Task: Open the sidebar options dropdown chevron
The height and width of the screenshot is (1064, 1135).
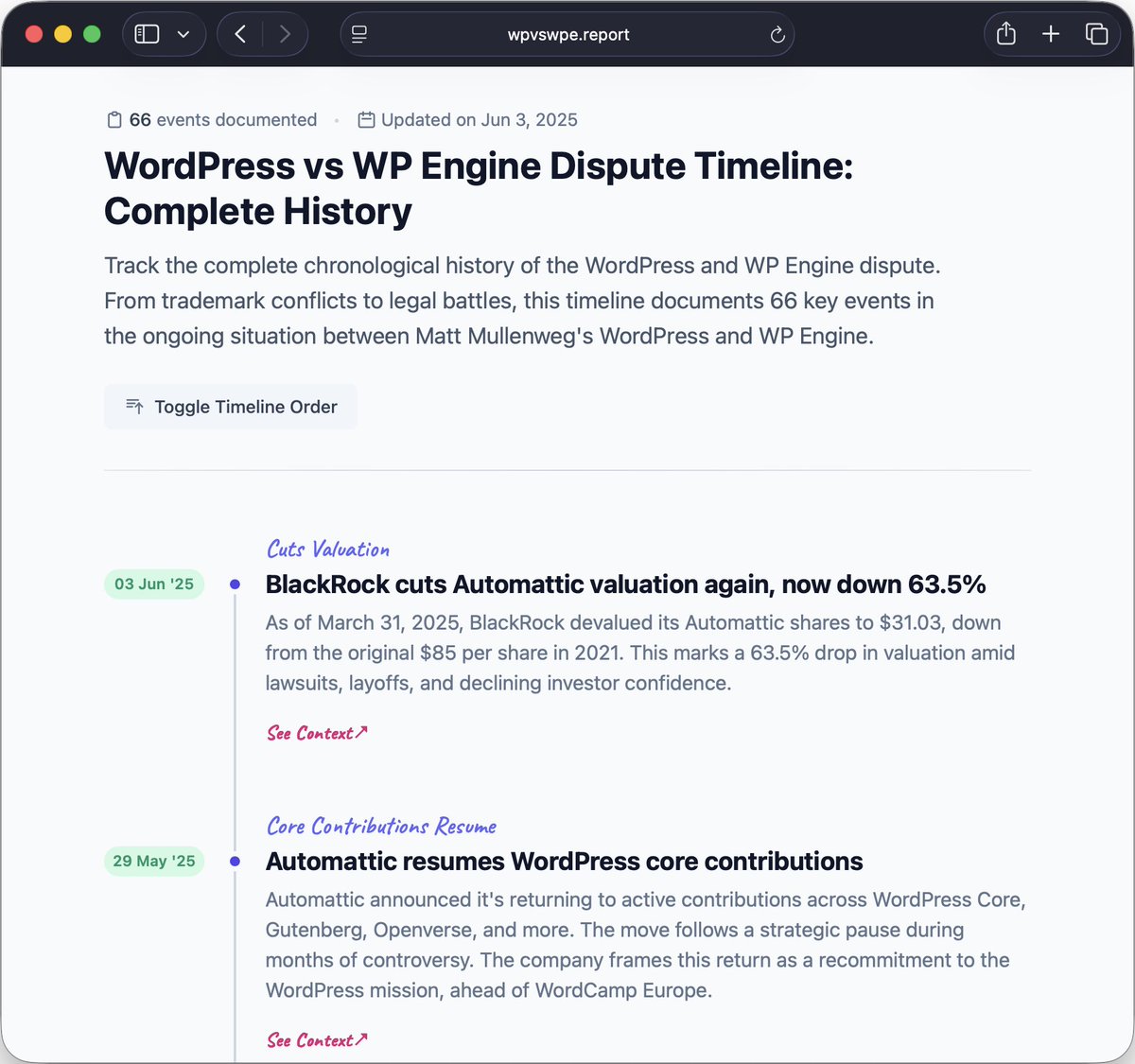Action: [183, 34]
